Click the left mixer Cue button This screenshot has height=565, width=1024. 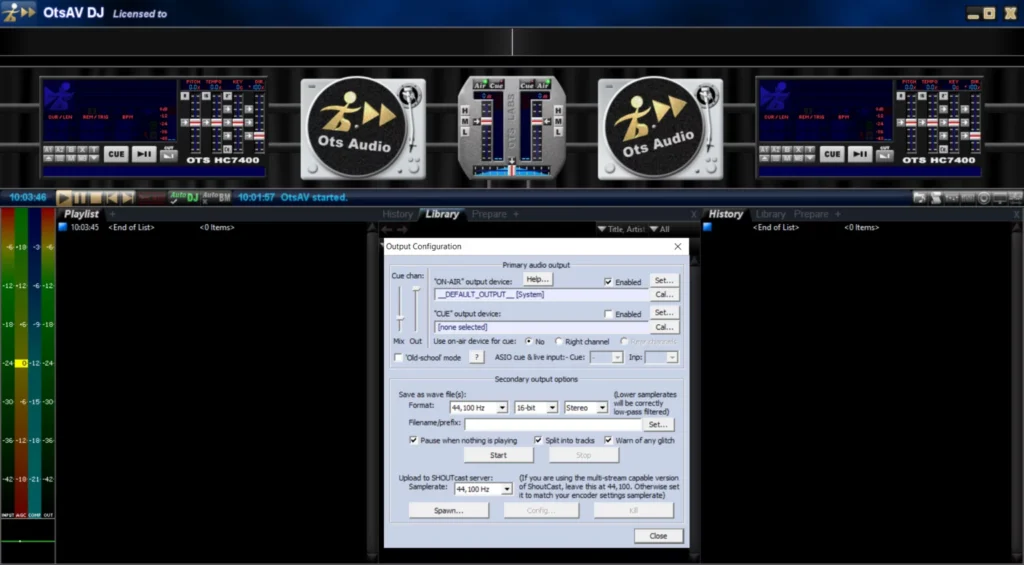click(496, 86)
